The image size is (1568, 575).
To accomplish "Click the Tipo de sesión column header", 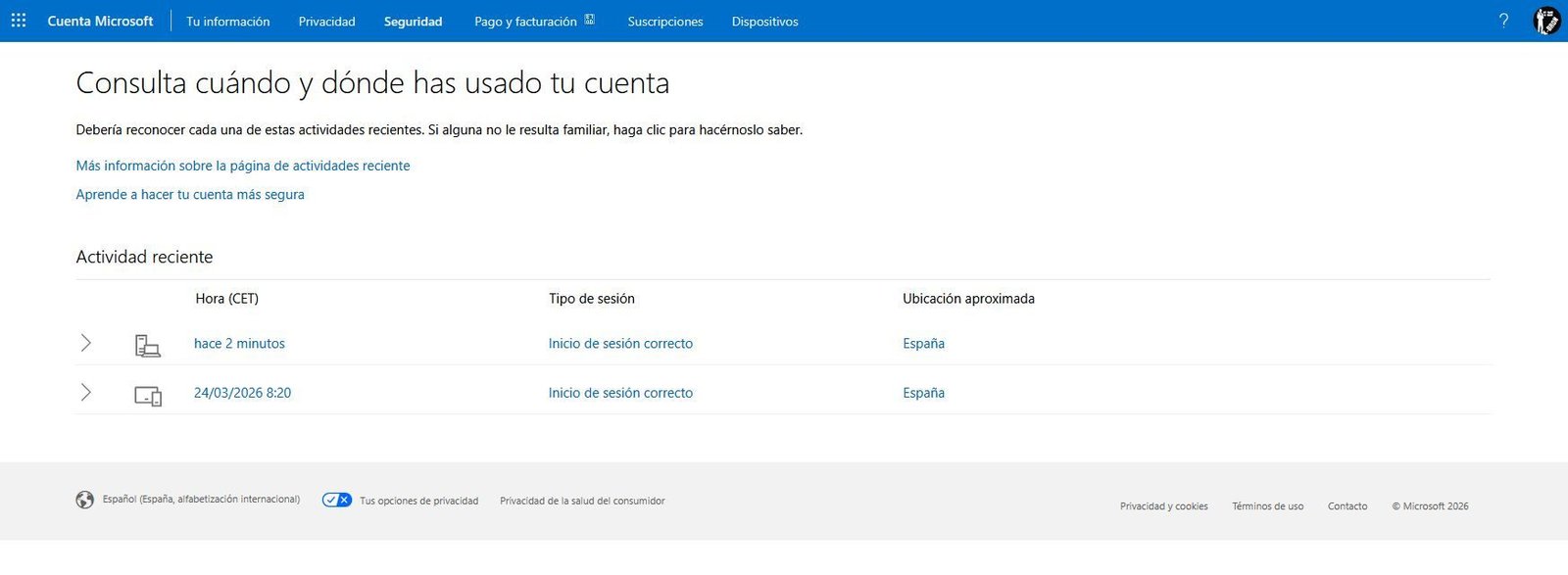I will [592, 298].
